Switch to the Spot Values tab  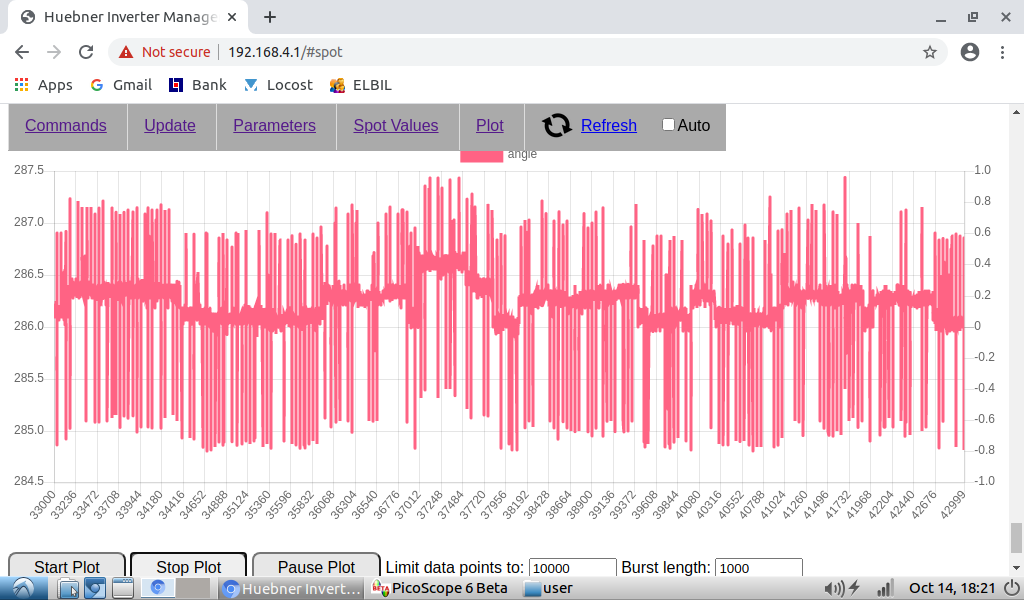pyautogui.click(x=395, y=125)
